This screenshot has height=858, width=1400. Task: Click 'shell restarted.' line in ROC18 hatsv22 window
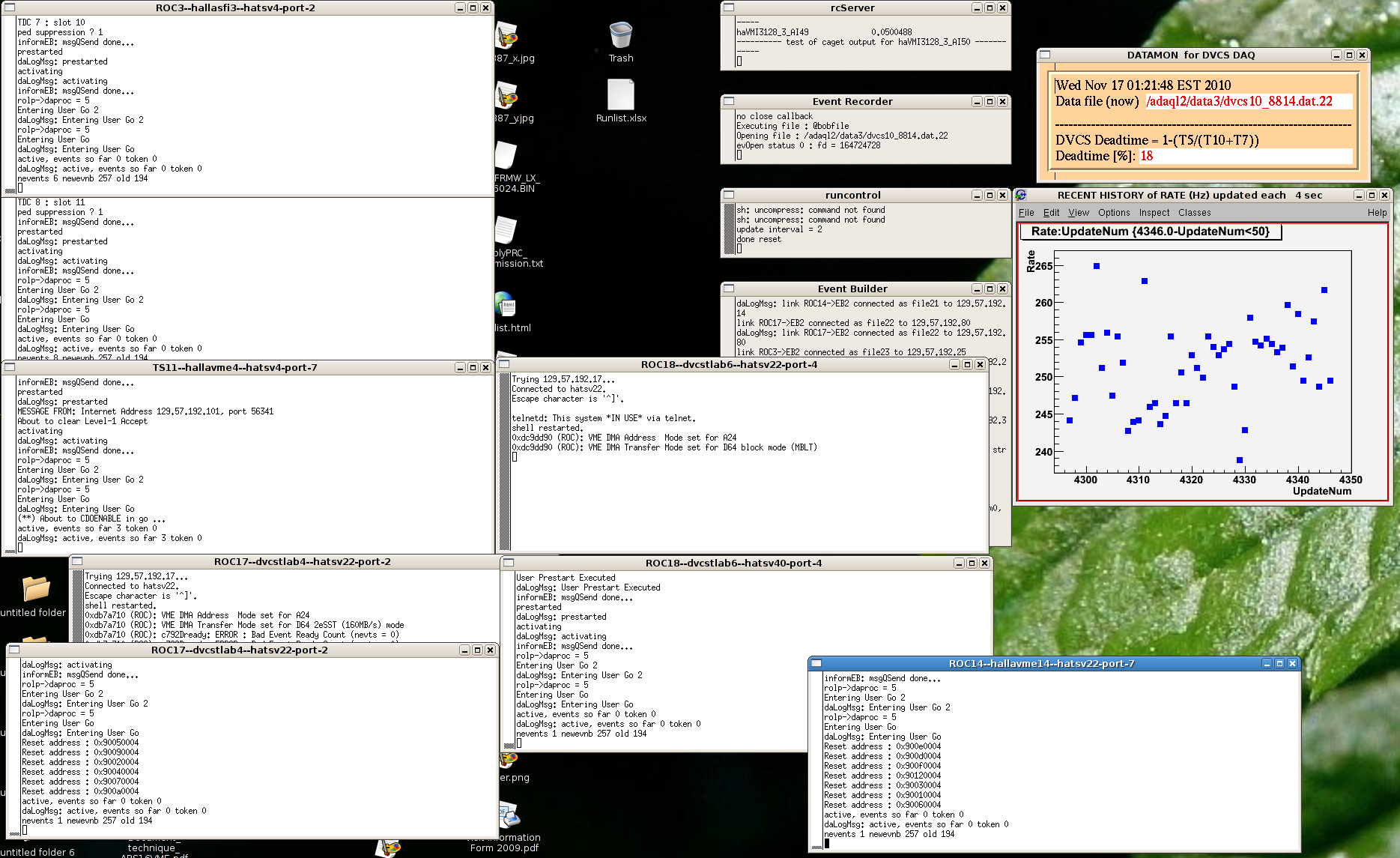547,428
